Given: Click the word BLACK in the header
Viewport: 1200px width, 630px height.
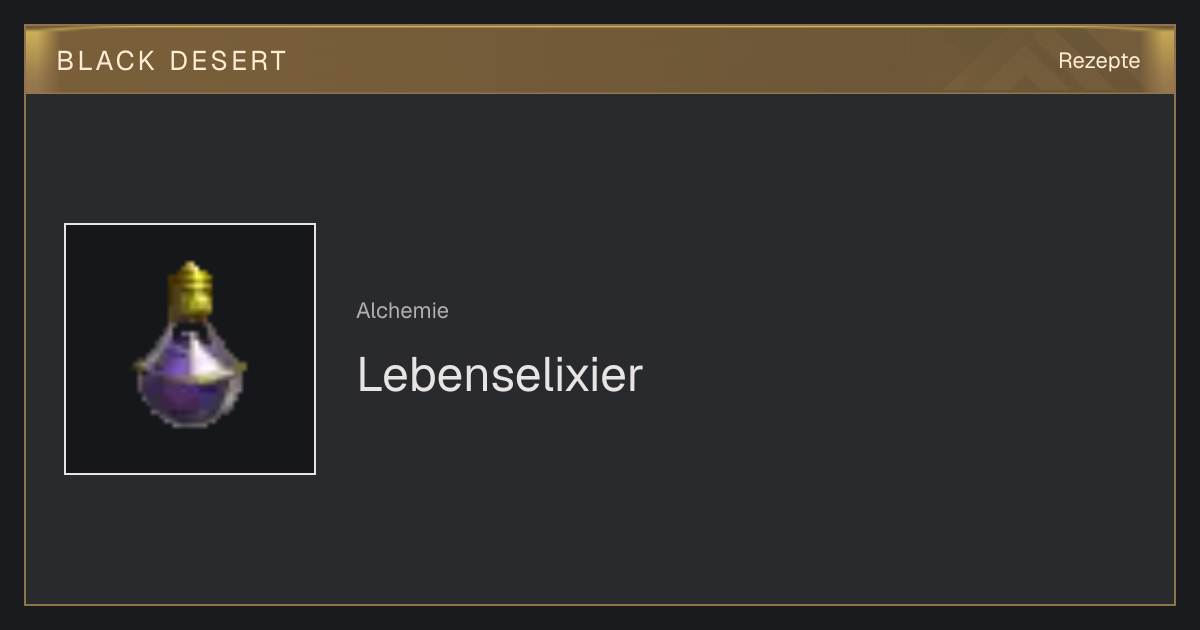Looking at the screenshot, I should (x=106, y=60).
